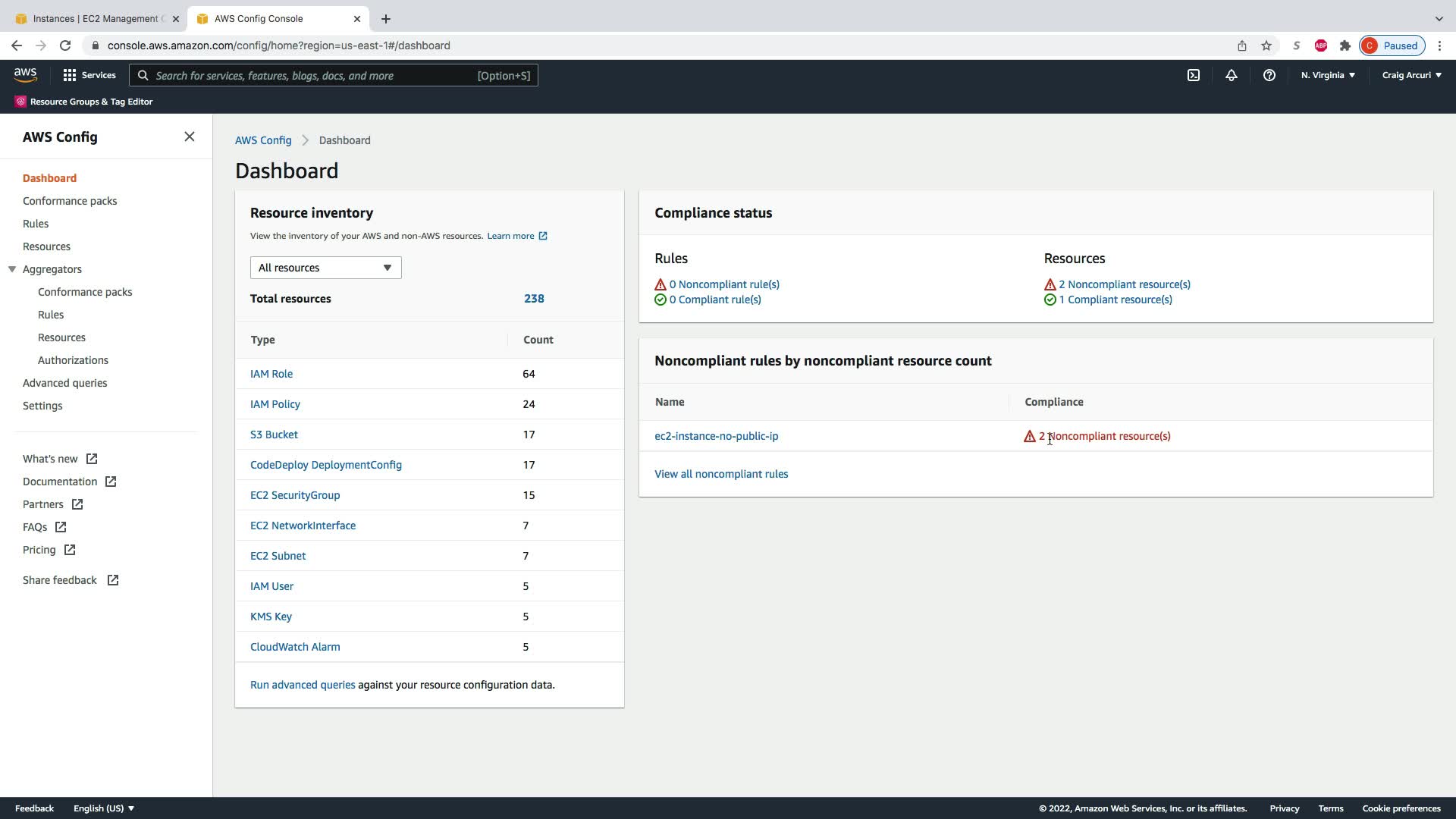Expand the All resources dropdown

tap(325, 268)
